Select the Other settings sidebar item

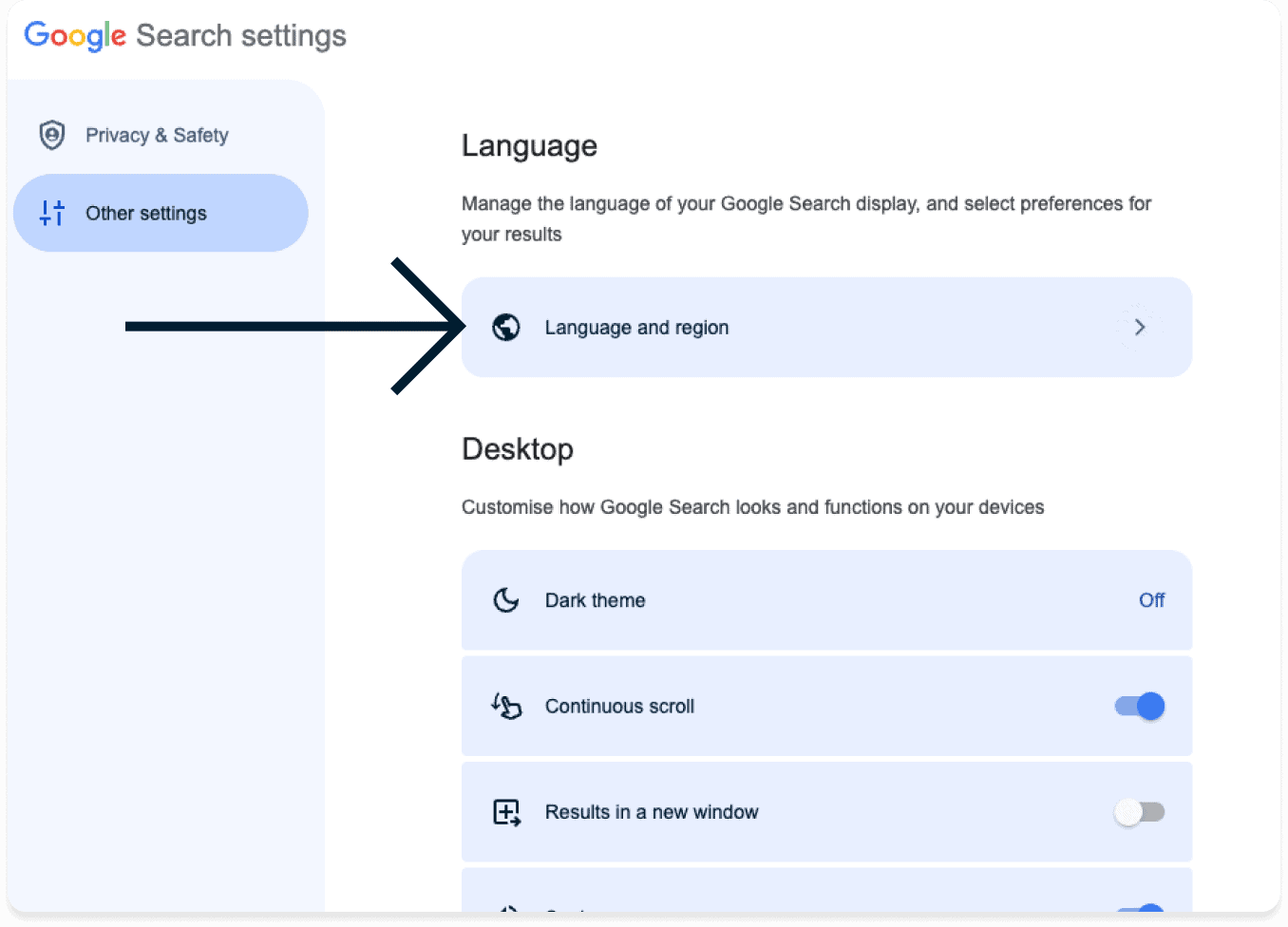(x=146, y=213)
